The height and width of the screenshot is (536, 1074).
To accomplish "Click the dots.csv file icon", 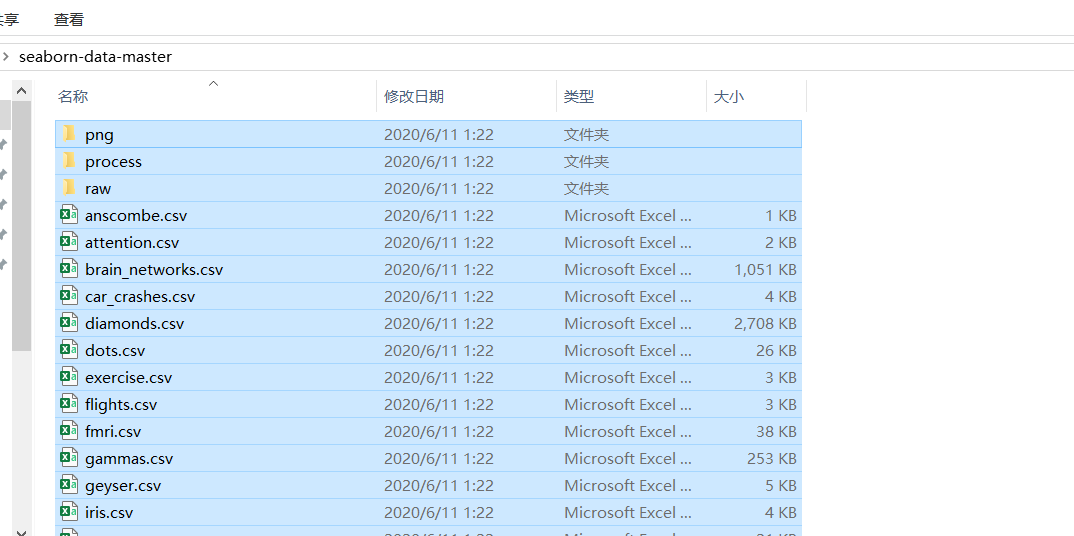I will (x=68, y=350).
